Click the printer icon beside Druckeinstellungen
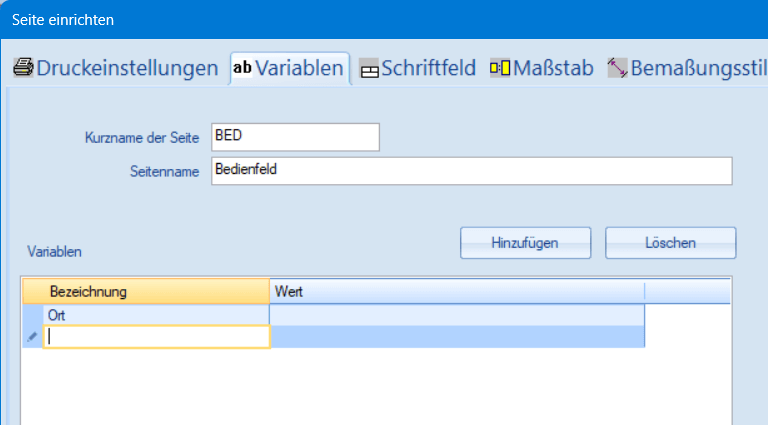This screenshot has height=425, width=768. (x=23, y=68)
